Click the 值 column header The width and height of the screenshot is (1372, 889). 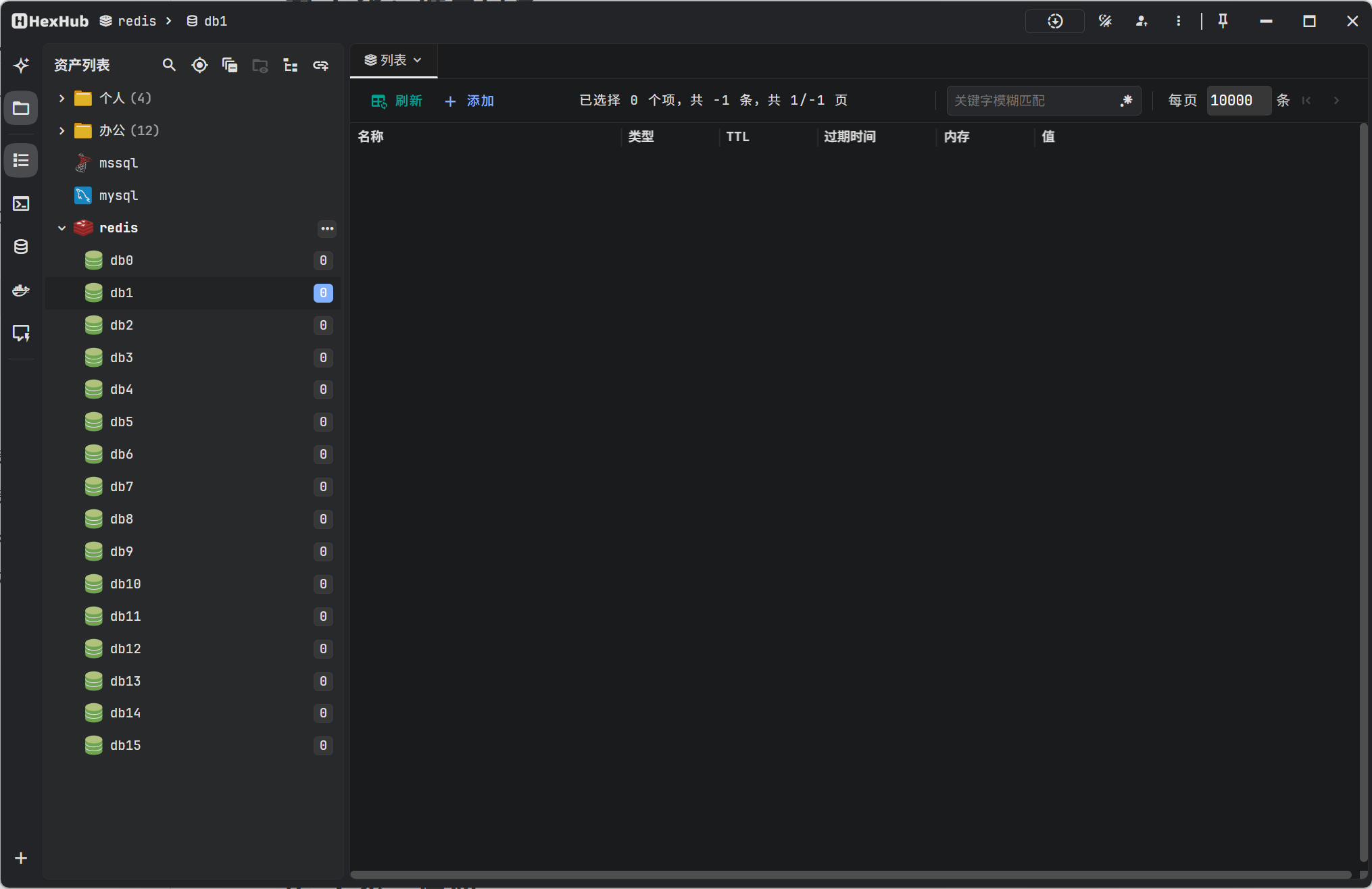click(1048, 136)
